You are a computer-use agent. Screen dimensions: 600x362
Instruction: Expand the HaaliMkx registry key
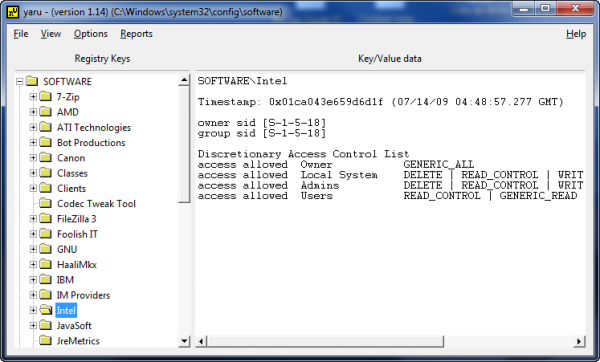tap(33, 264)
